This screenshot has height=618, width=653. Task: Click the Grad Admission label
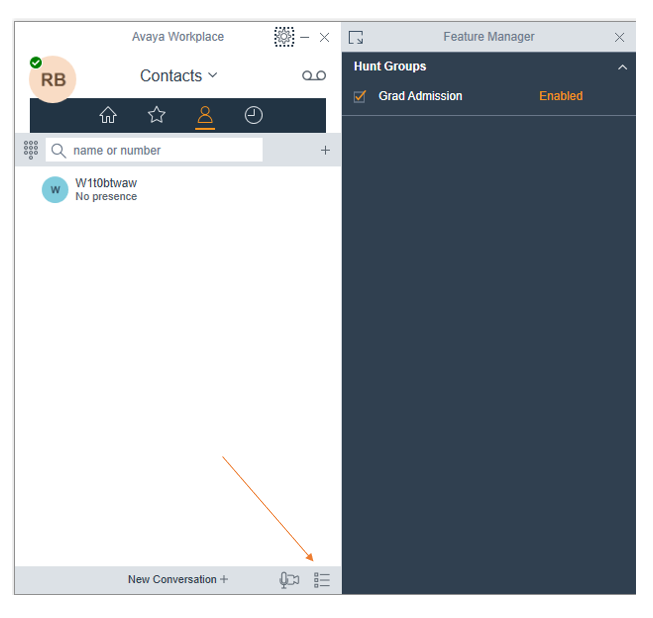click(420, 96)
